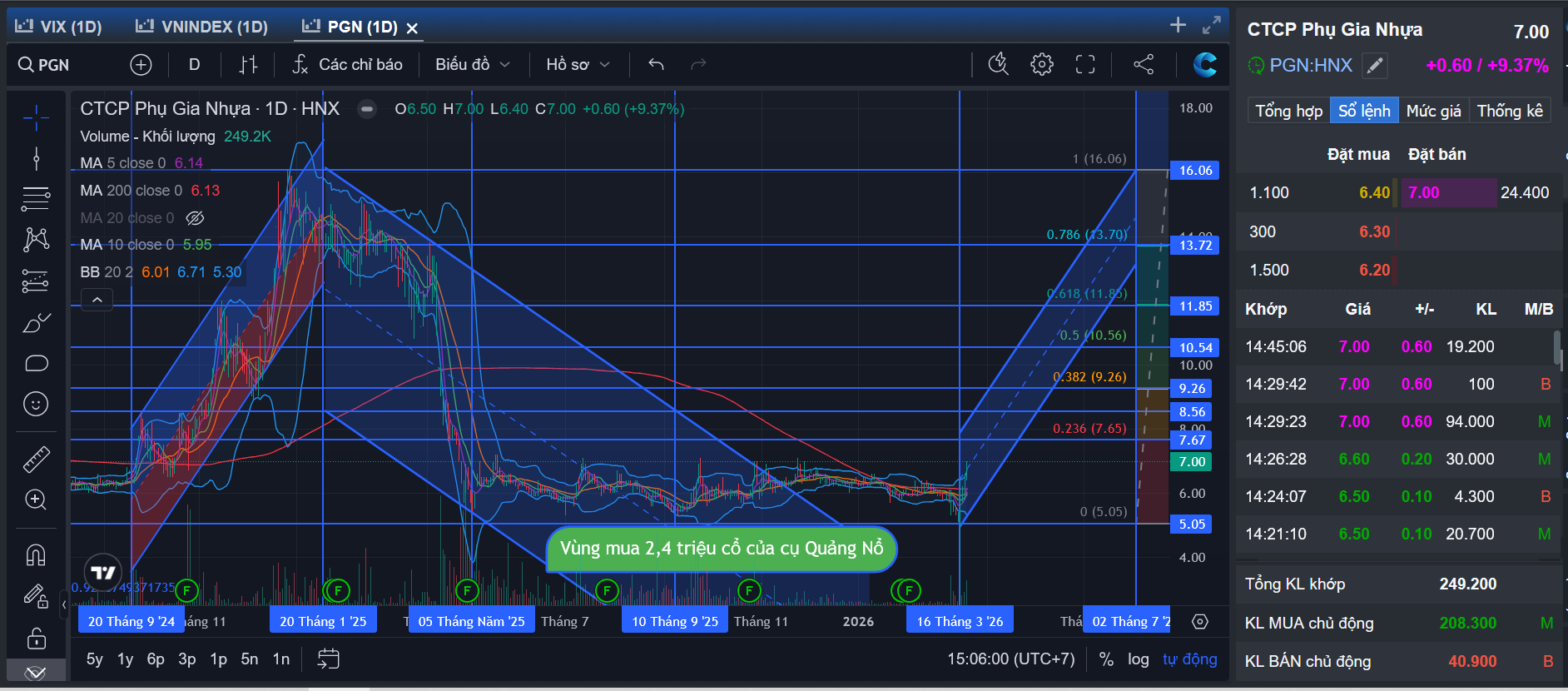Toggle tự động auto scale
1568x691 pixels.
pyautogui.click(x=1190, y=659)
